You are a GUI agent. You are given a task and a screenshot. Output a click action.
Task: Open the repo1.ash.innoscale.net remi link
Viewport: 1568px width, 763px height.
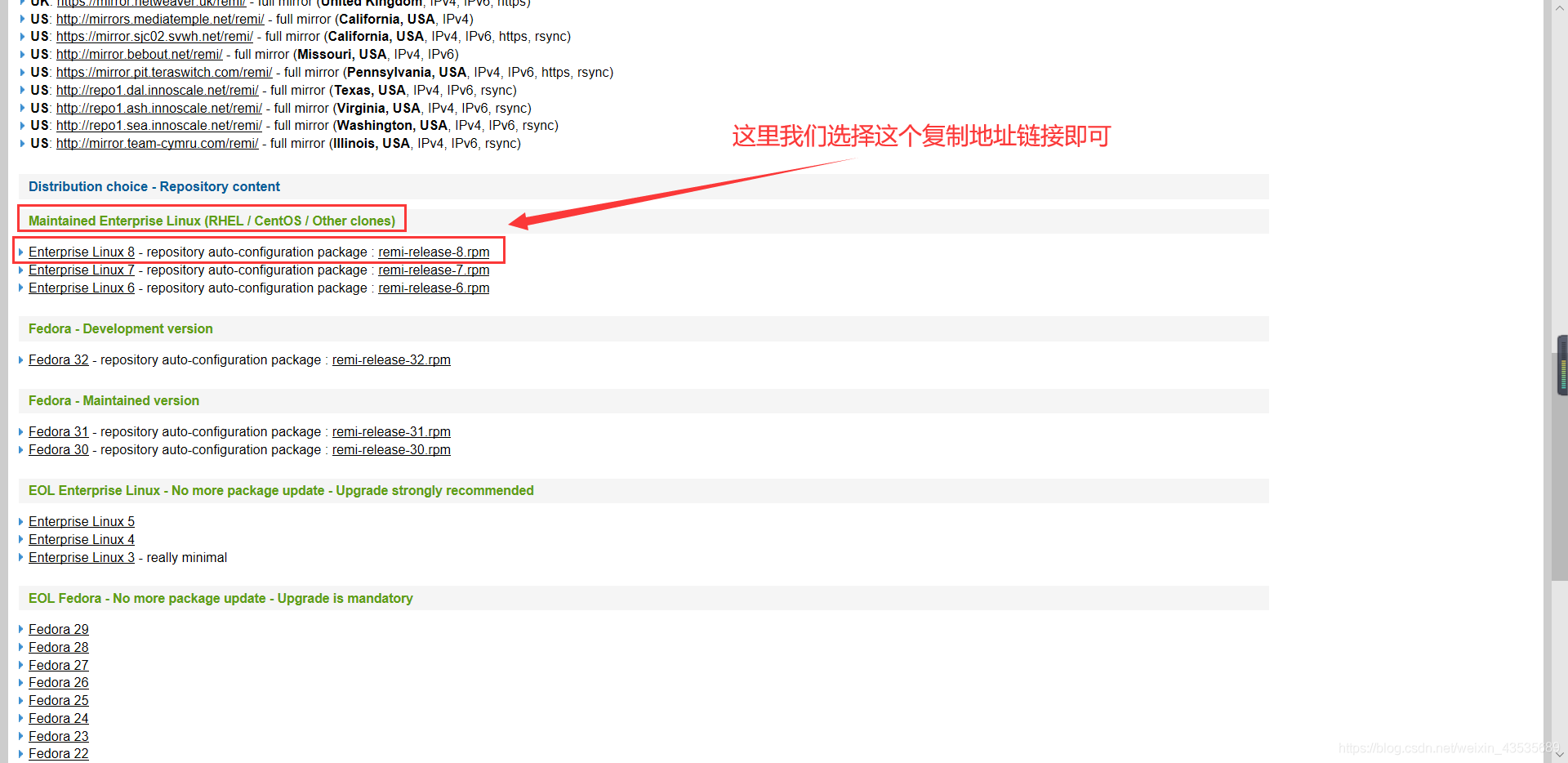tap(159, 109)
